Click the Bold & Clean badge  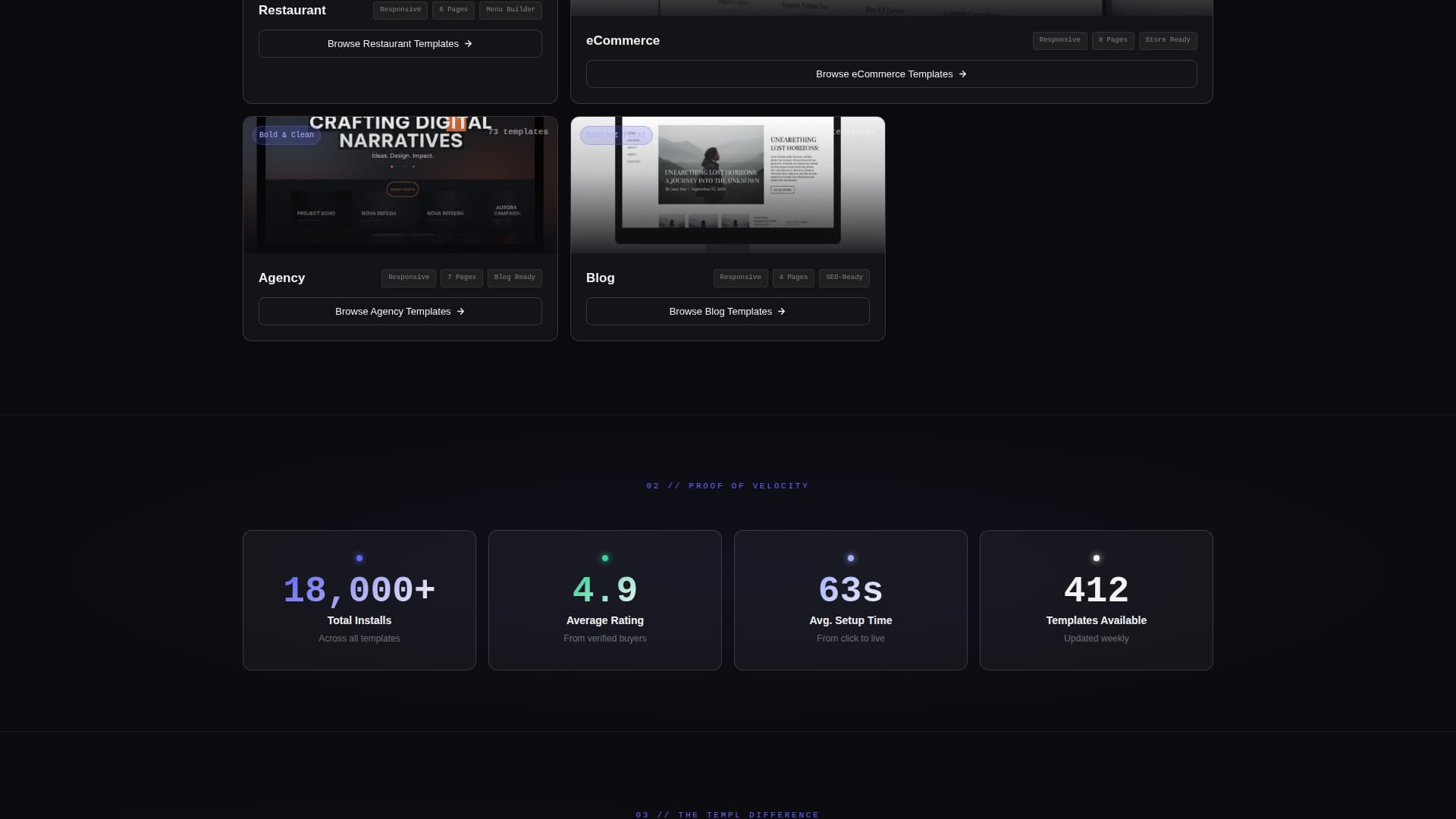[x=286, y=135]
